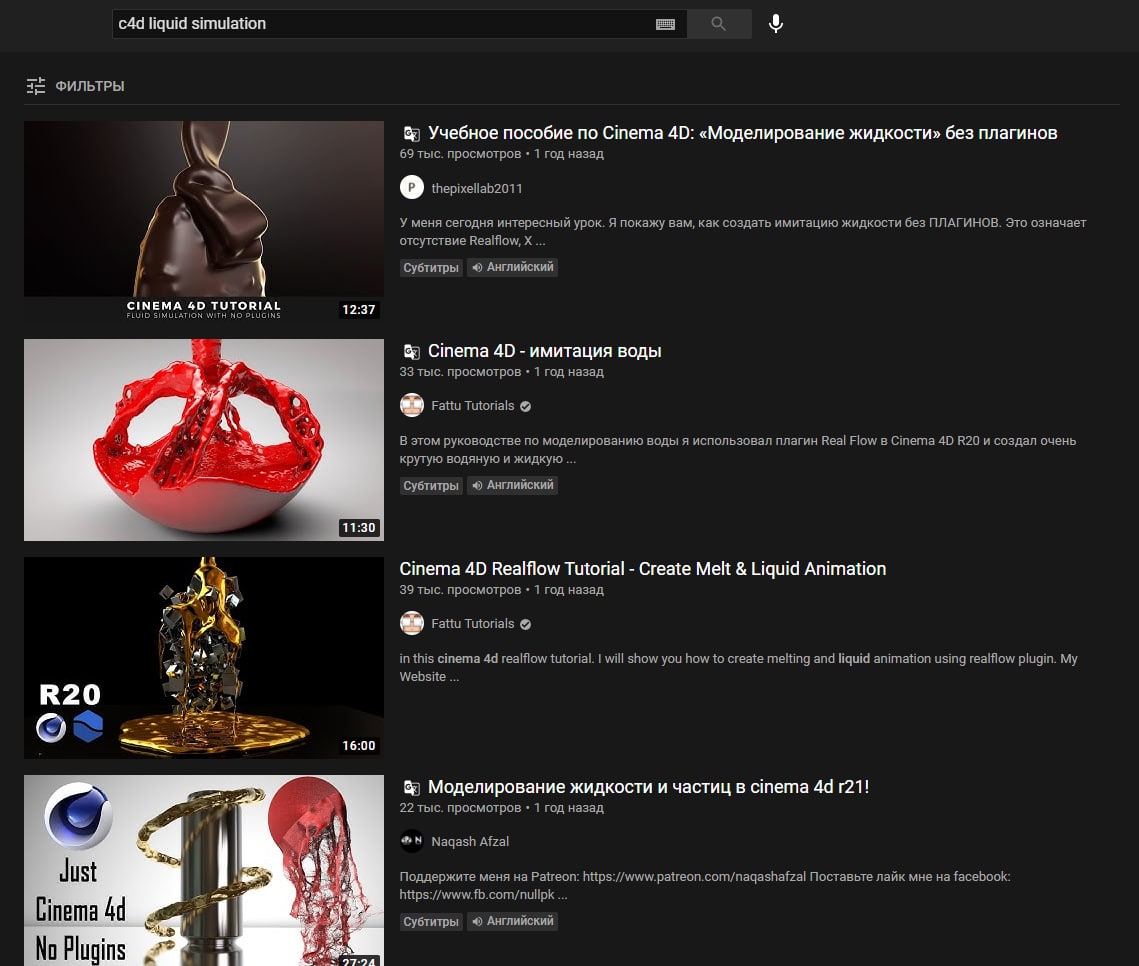Click '33 тыс. просмотров • 1 год назад'
Image resolution: width=1139 pixels, height=966 pixels.
pyautogui.click(x=501, y=372)
